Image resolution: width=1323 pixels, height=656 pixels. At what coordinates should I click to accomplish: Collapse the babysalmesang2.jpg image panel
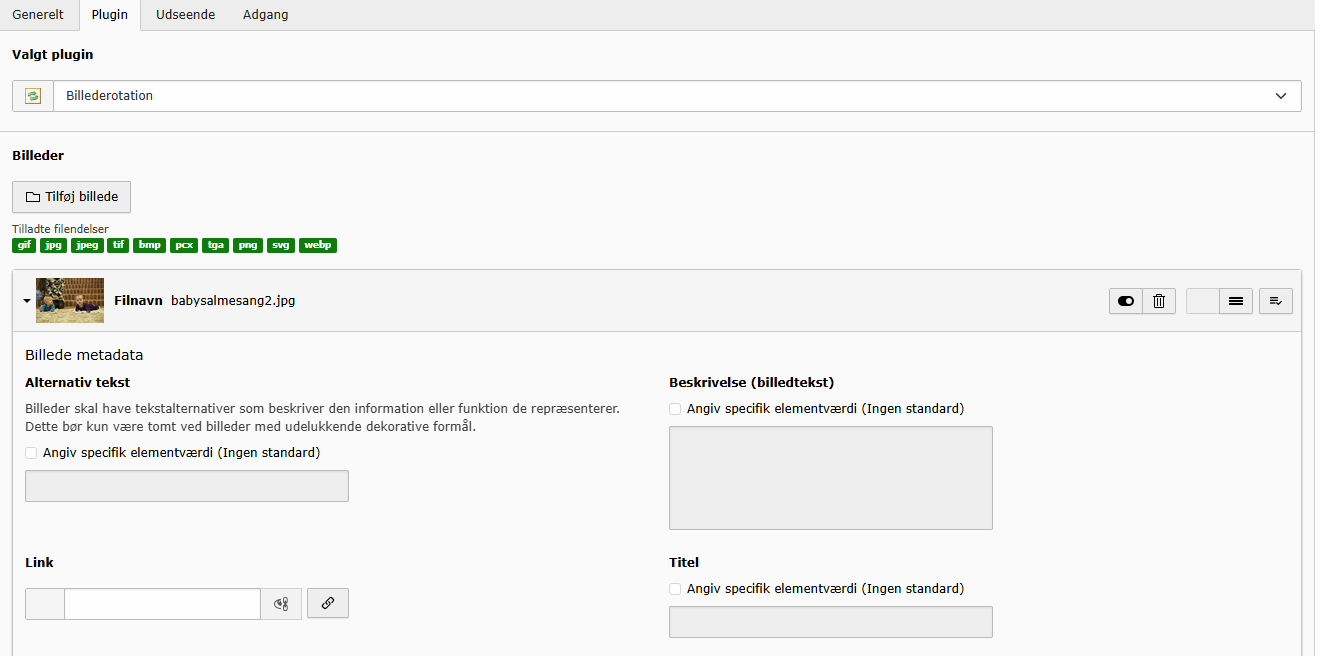click(27, 301)
